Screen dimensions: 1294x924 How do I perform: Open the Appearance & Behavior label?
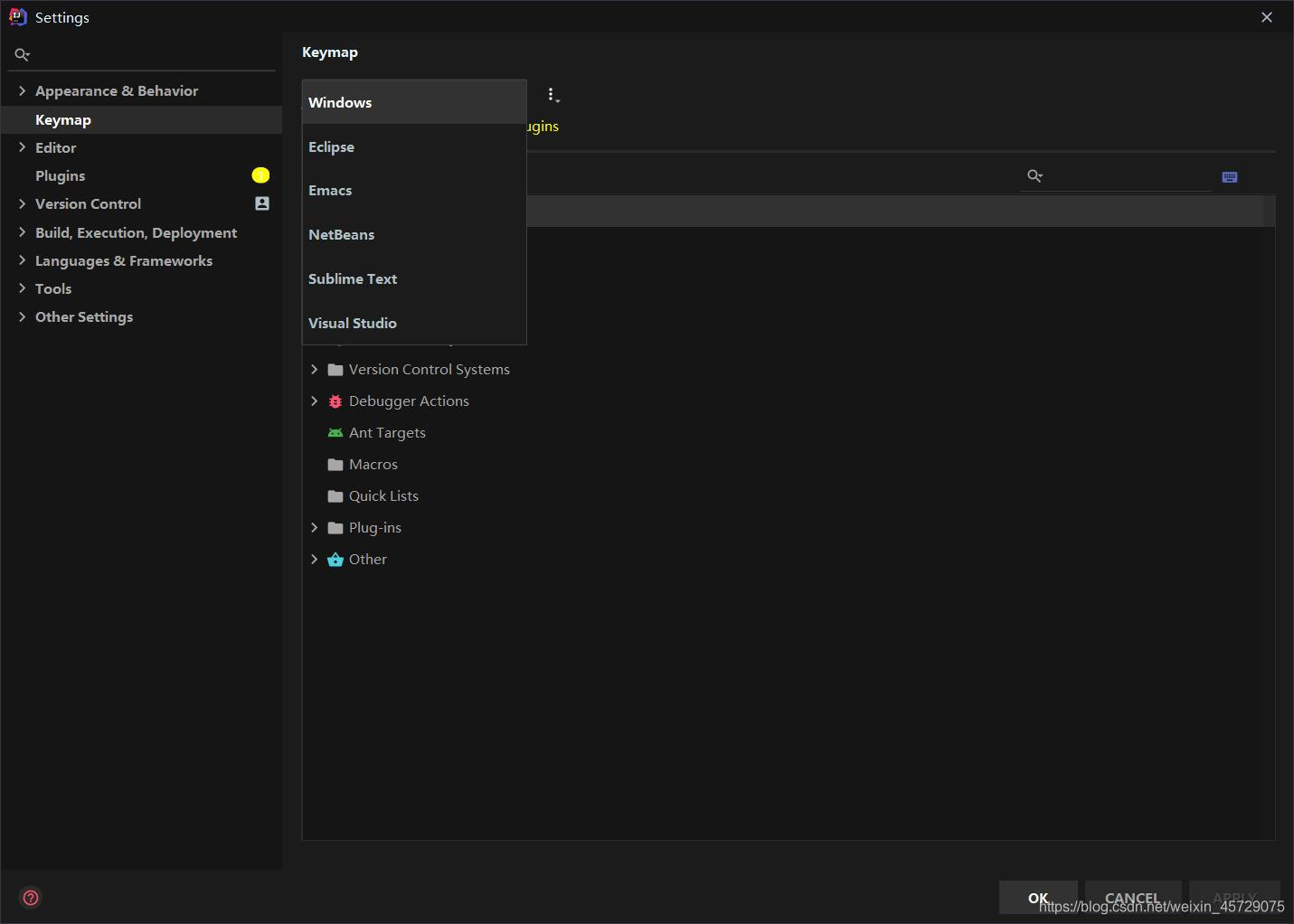[x=117, y=90]
